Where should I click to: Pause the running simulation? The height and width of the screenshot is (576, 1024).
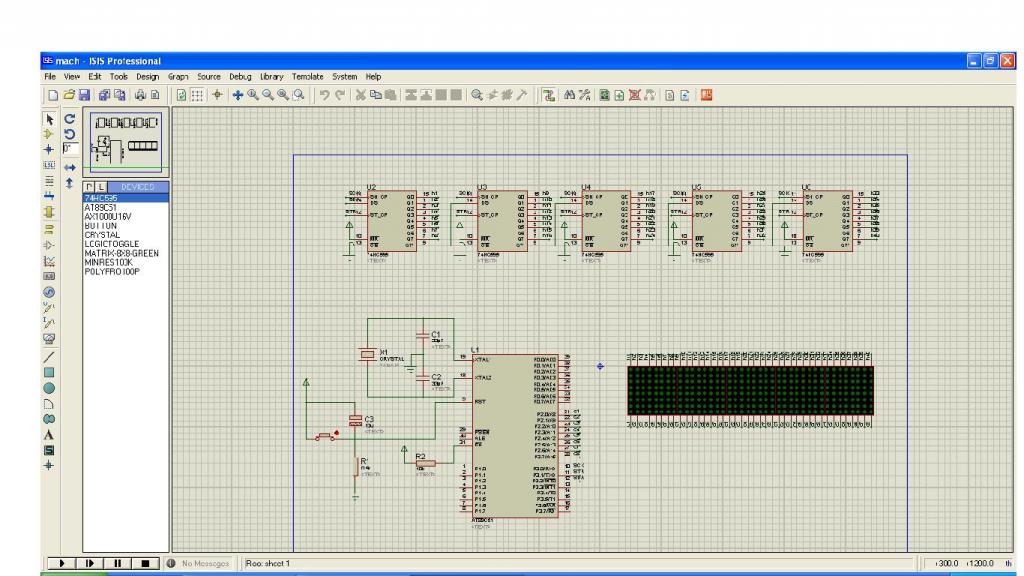(x=118, y=563)
